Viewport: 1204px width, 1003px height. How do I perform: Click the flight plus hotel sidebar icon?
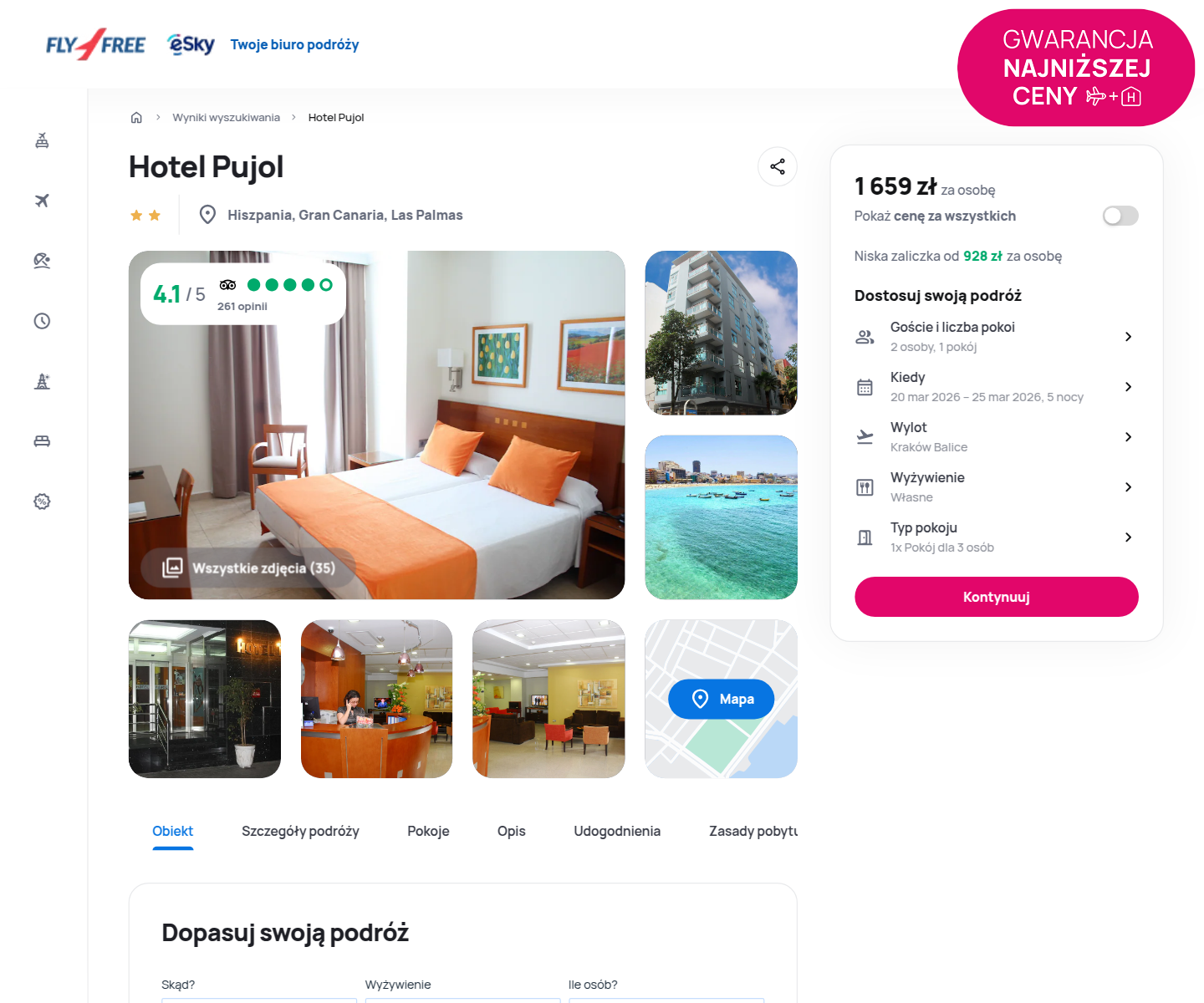point(42,140)
